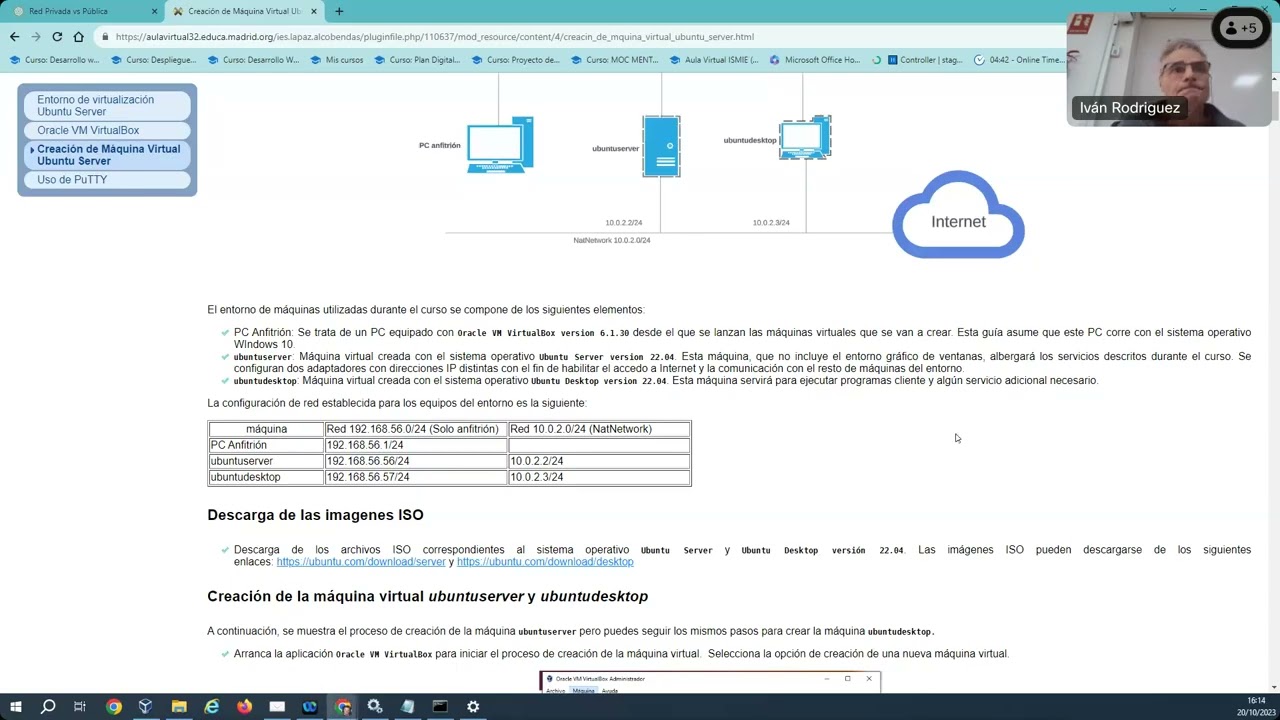The height and width of the screenshot is (720, 1280).
Task: Select the Creación de Máquina Virtual tab
Action: click(x=244, y=11)
